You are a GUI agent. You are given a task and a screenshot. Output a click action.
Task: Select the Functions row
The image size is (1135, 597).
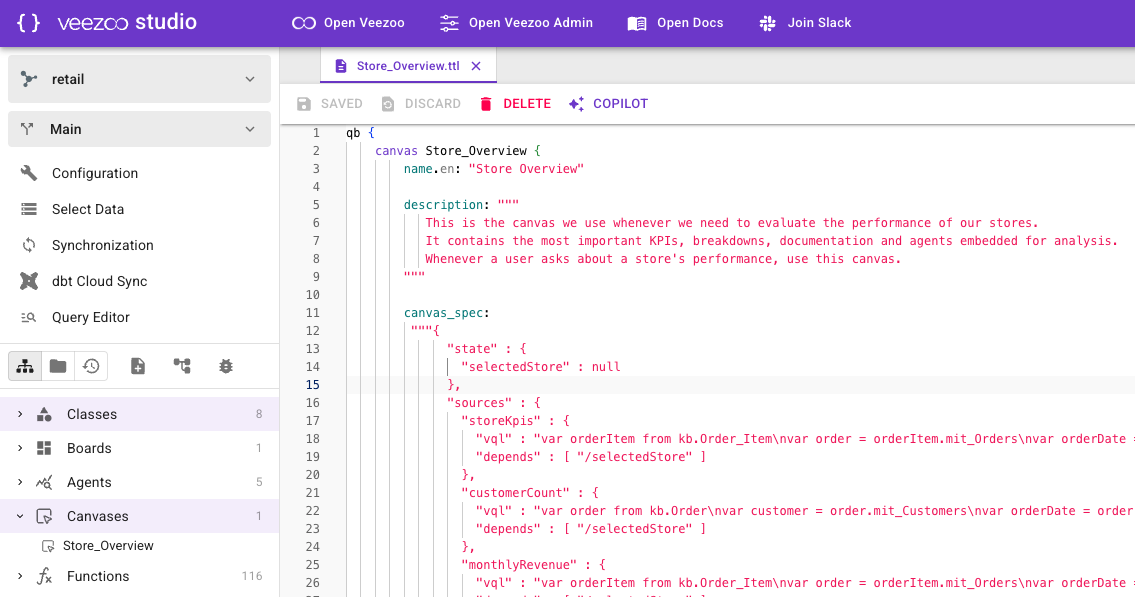(140, 576)
